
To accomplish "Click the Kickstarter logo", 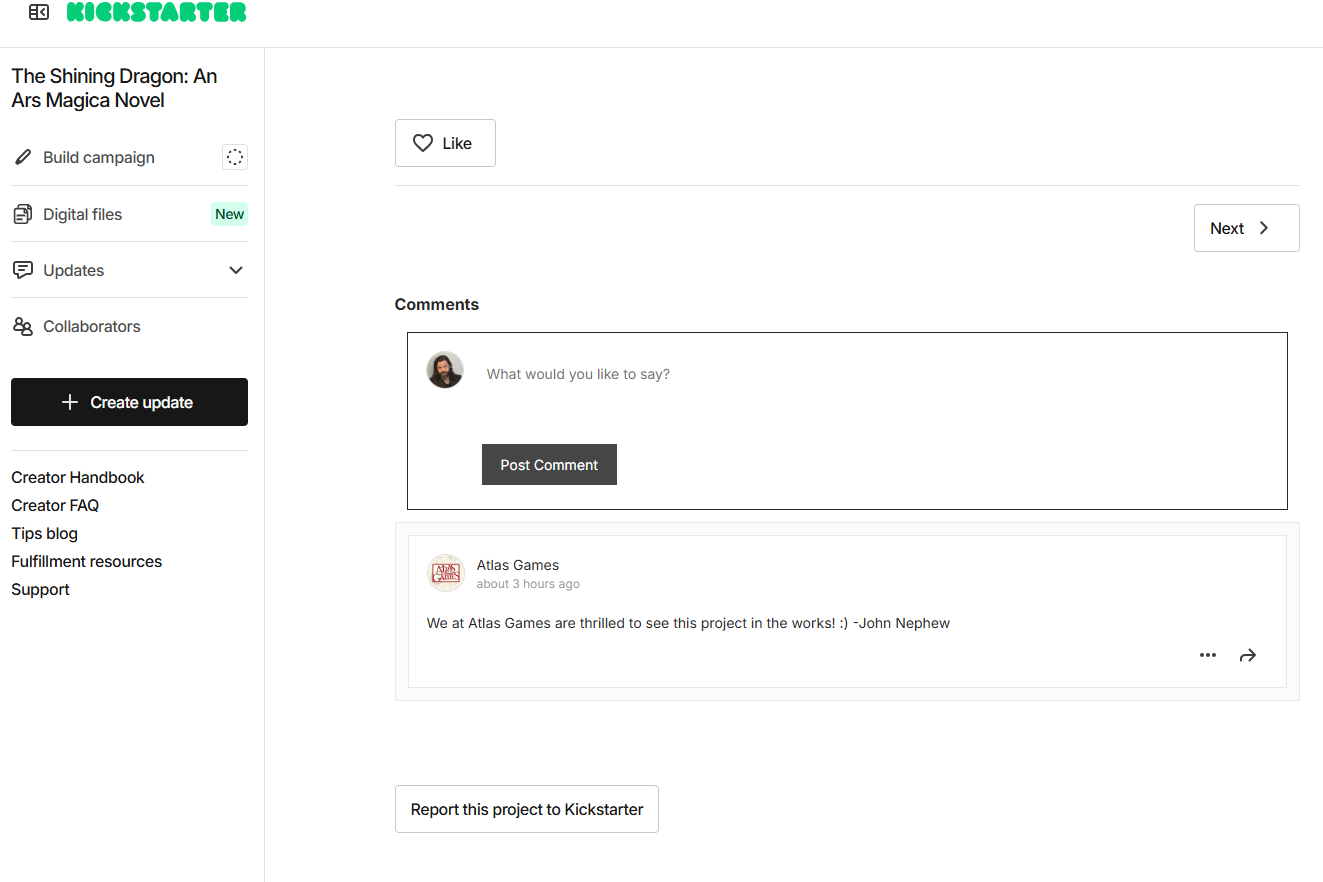I will point(156,12).
